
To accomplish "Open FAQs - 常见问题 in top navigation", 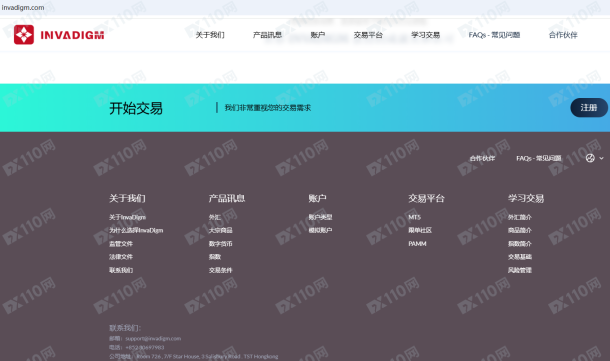I will pos(494,35).
